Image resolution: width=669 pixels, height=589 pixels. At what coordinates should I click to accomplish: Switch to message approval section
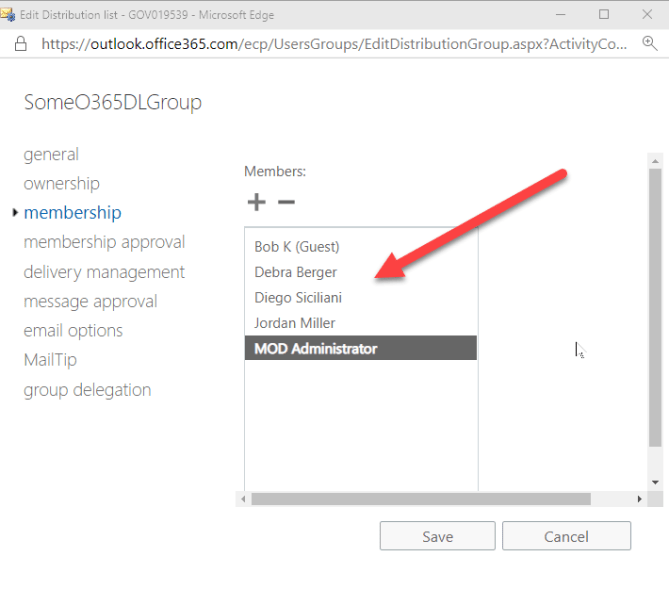[91, 301]
